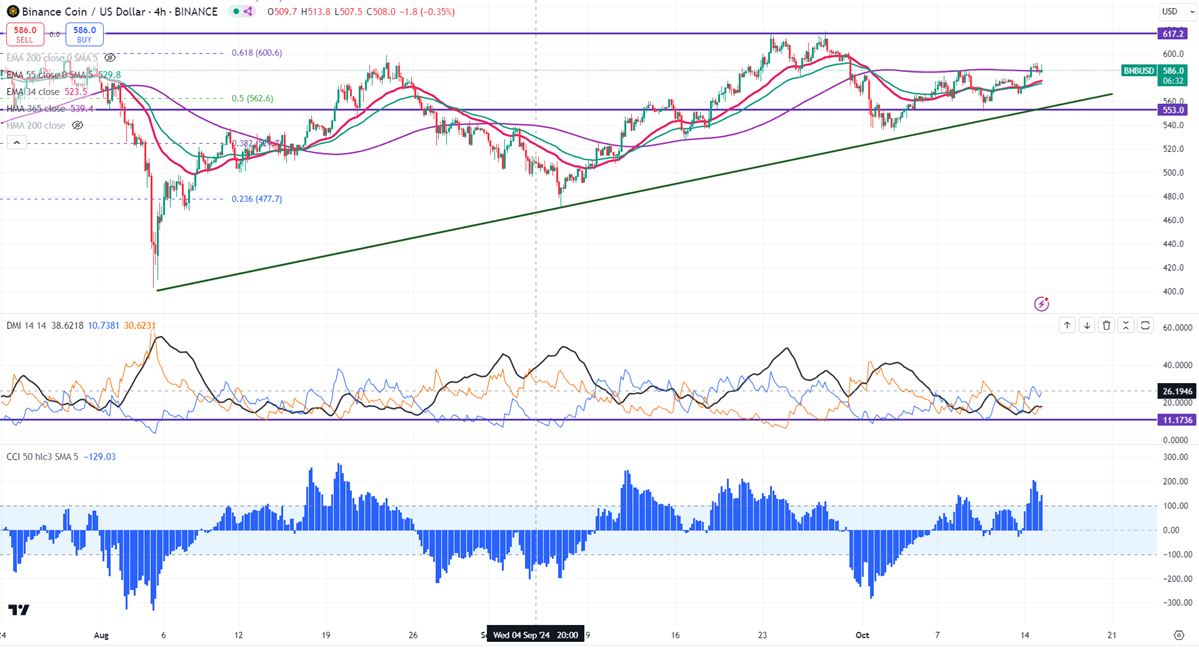Select the EMA 34 close indicator legend
This screenshot has width=1199, height=648.
coord(47,91)
